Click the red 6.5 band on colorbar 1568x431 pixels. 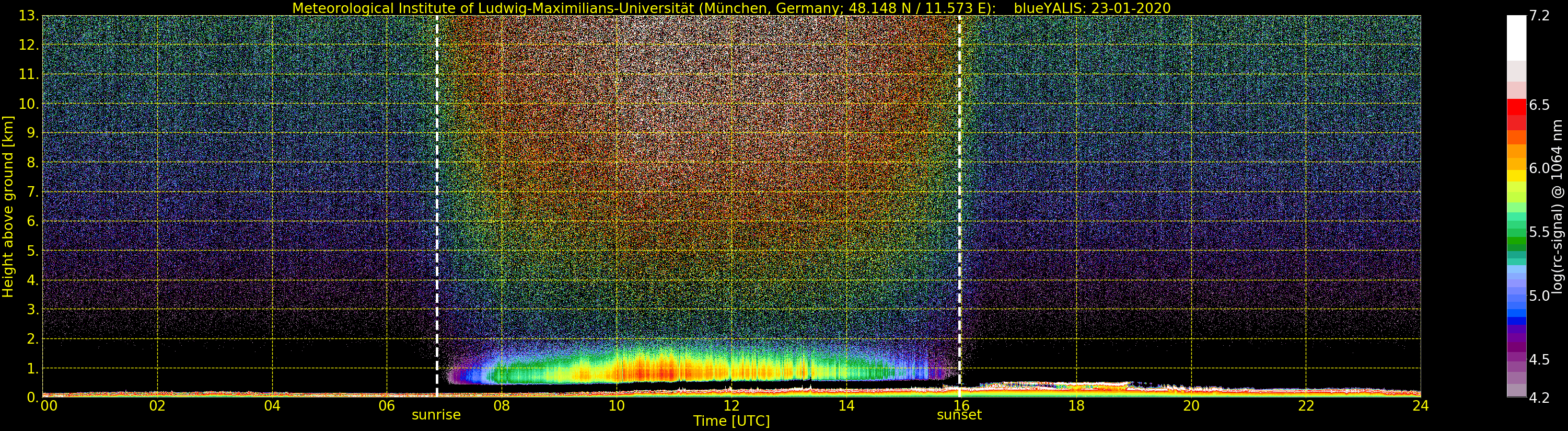click(x=1516, y=107)
